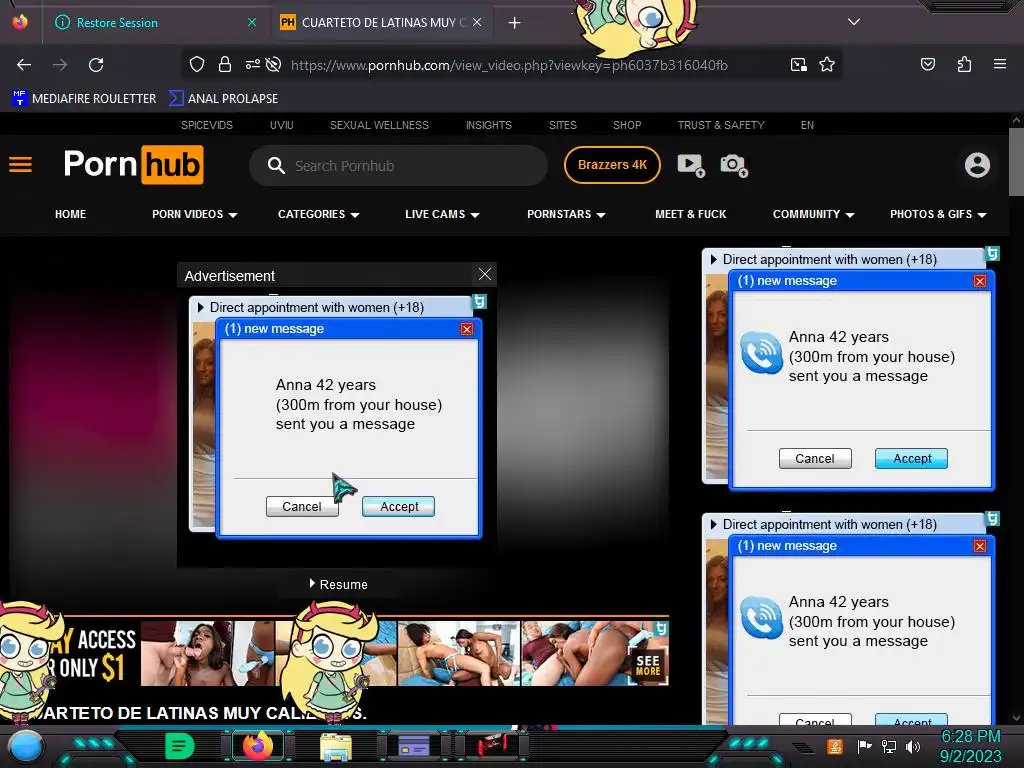Image resolution: width=1024 pixels, height=768 pixels.
Task: Click the MEDIAFIRE ROULETTER bookmark
Action: (x=84, y=99)
